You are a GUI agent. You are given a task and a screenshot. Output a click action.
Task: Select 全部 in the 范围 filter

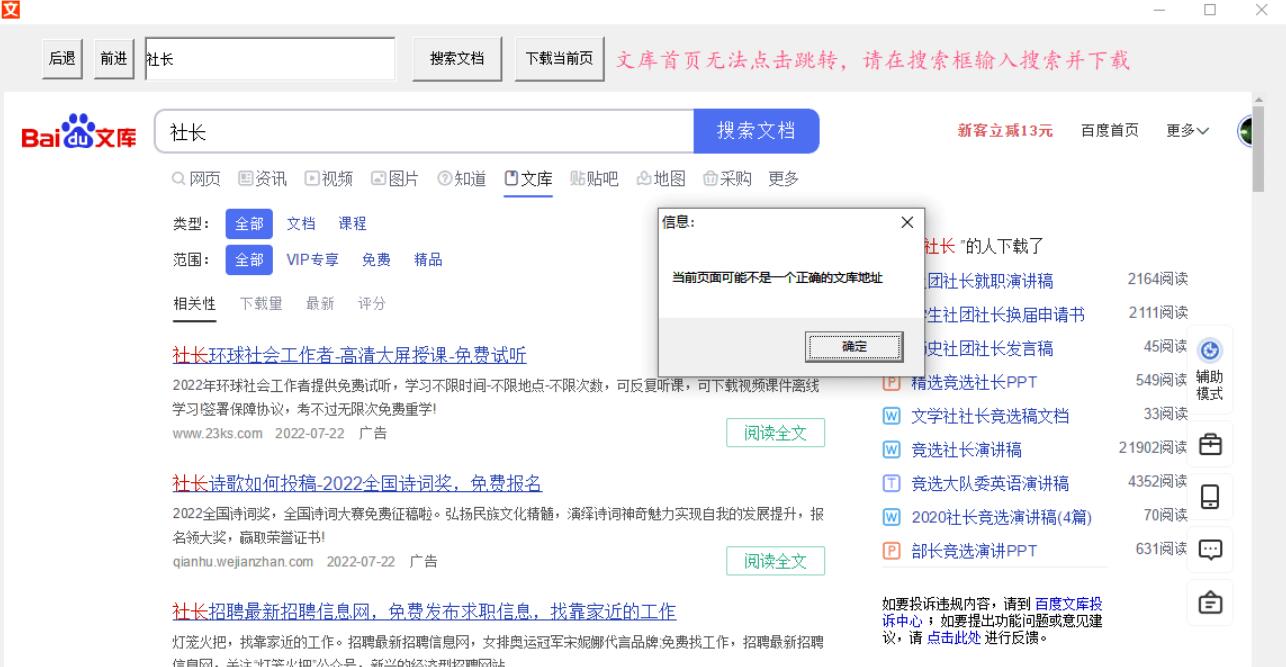click(x=249, y=260)
